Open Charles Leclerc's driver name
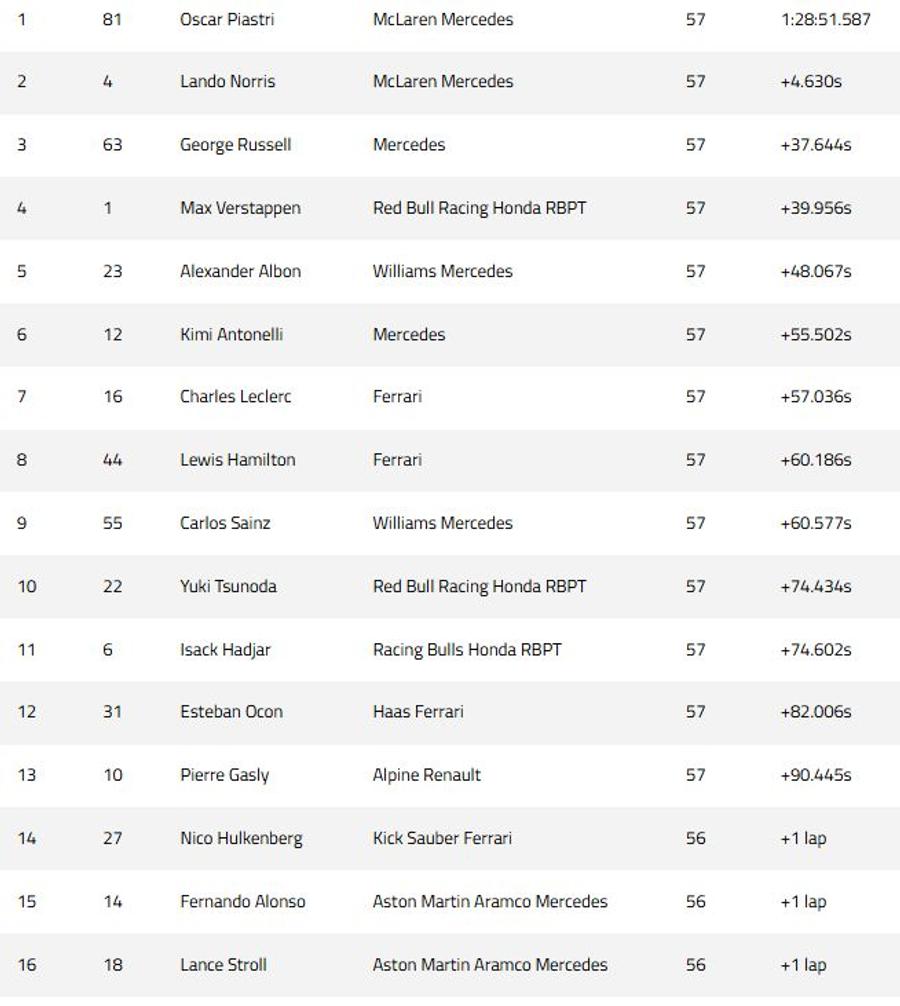 click(235, 396)
